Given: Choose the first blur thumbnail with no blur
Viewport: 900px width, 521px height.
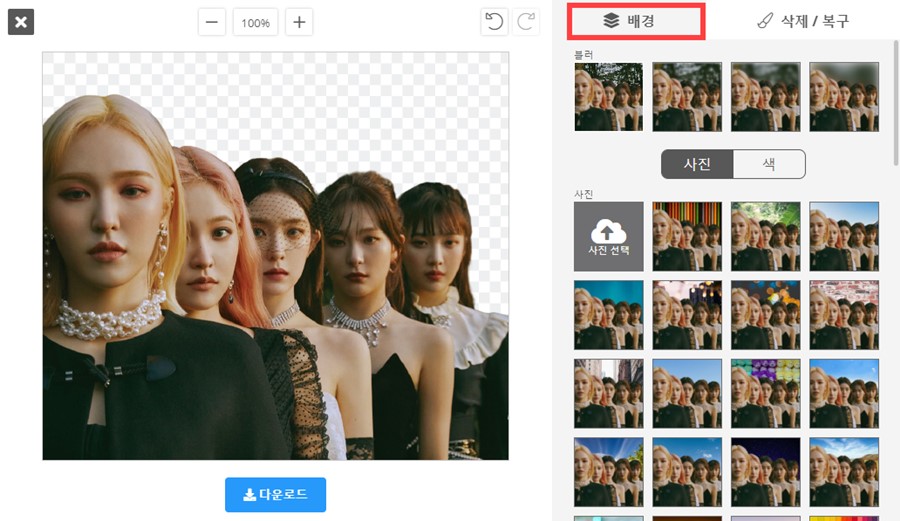Looking at the screenshot, I should point(609,97).
